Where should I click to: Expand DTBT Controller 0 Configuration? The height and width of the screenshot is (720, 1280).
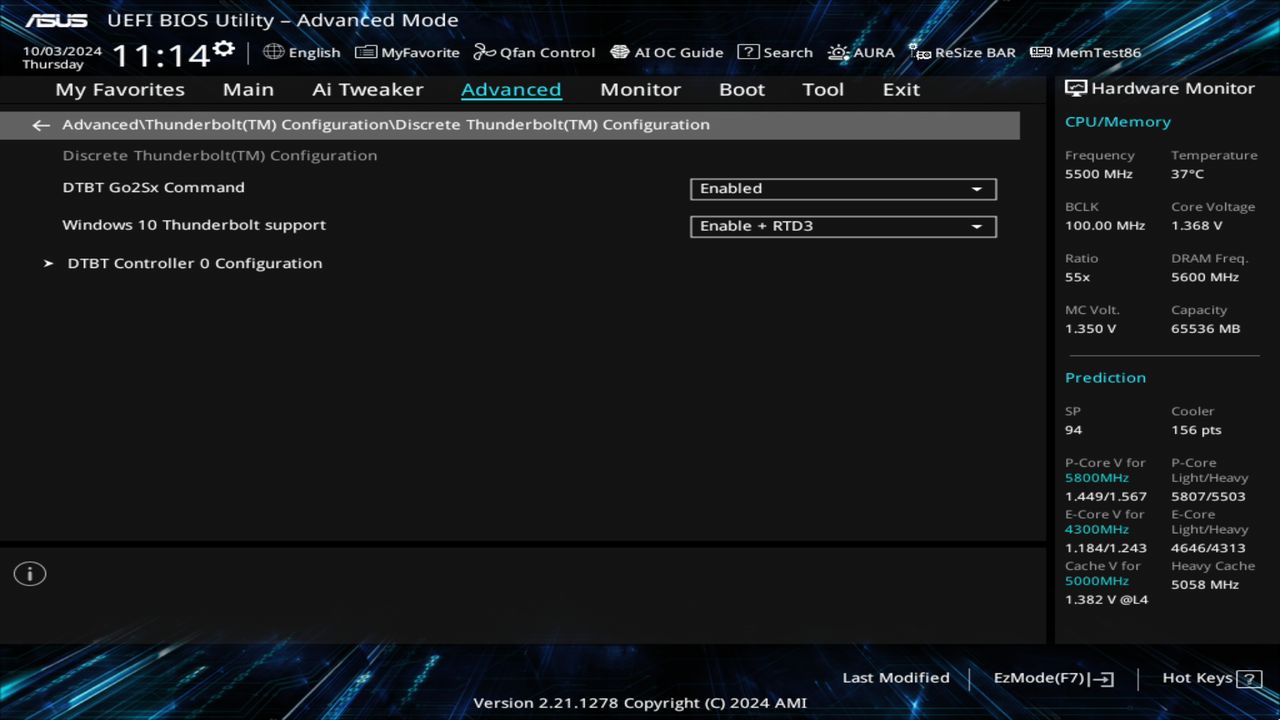pos(194,263)
